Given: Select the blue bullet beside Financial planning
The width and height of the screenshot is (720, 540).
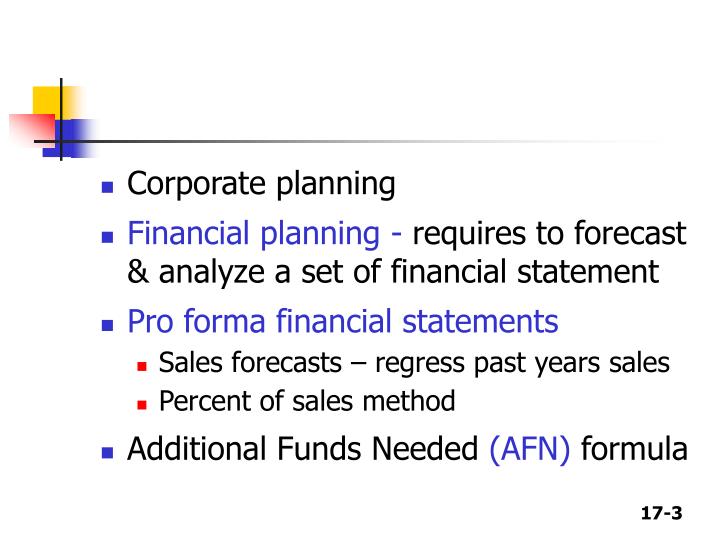Looking at the screenshot, I should 107,237.
